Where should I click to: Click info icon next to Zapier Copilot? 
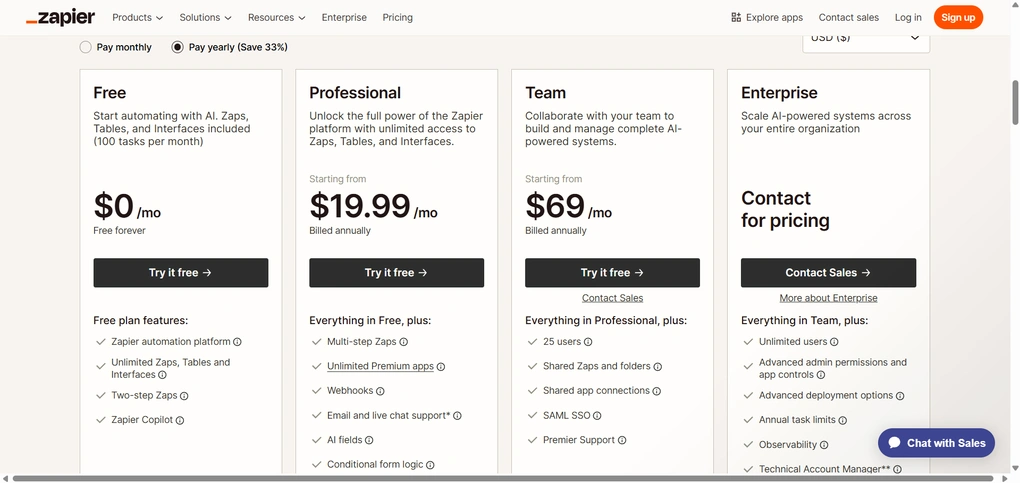pyautogui.click(x=180, y=421)
